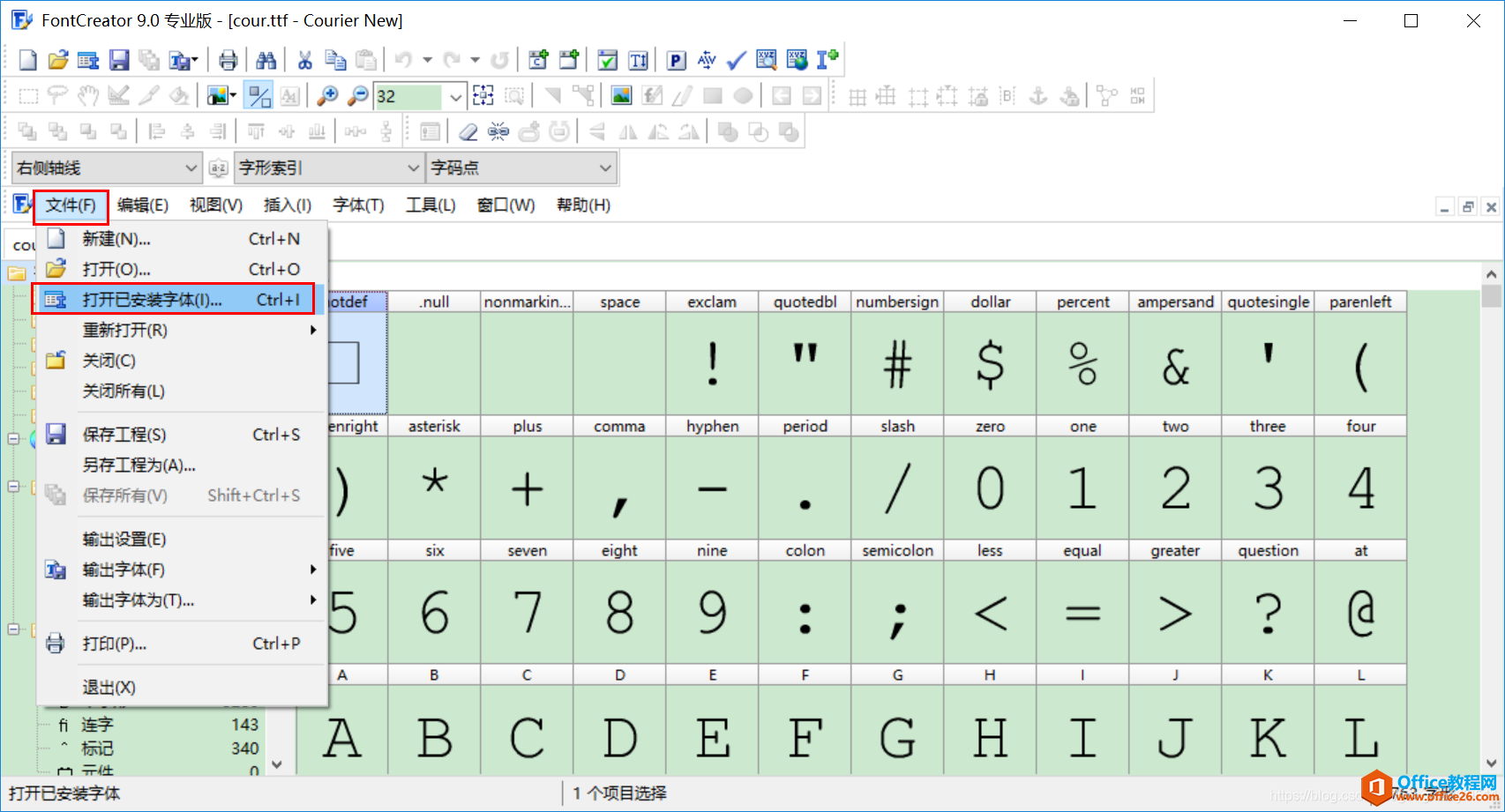
Task: Click the New font toolbar icon
Action: tap(27, 60)
